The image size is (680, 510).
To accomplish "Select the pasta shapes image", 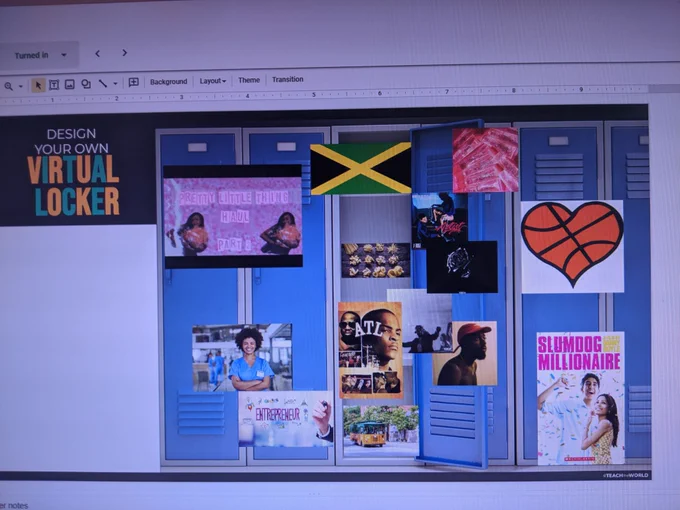I will (x=376, y=260).
